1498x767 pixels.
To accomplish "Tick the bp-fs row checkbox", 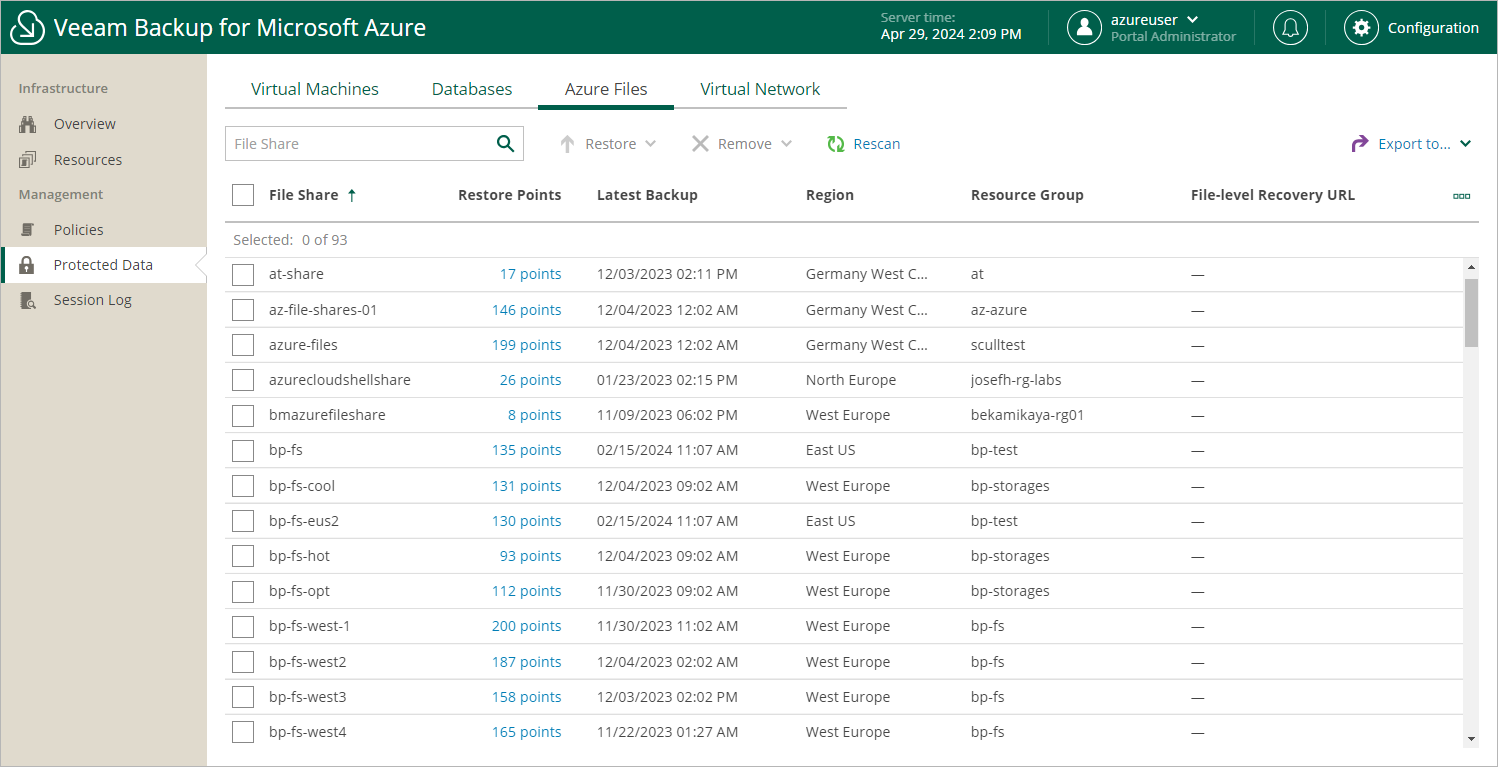I will click(x=243, y=451).
